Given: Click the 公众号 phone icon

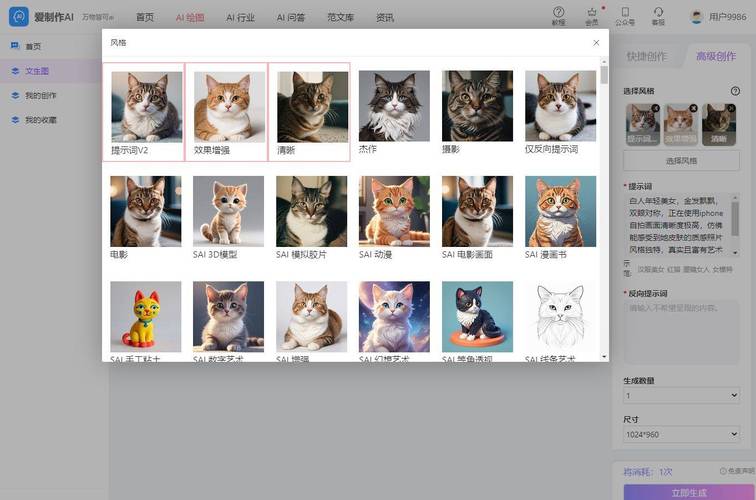Looking at the screenshot, I should tap(625, 12).
